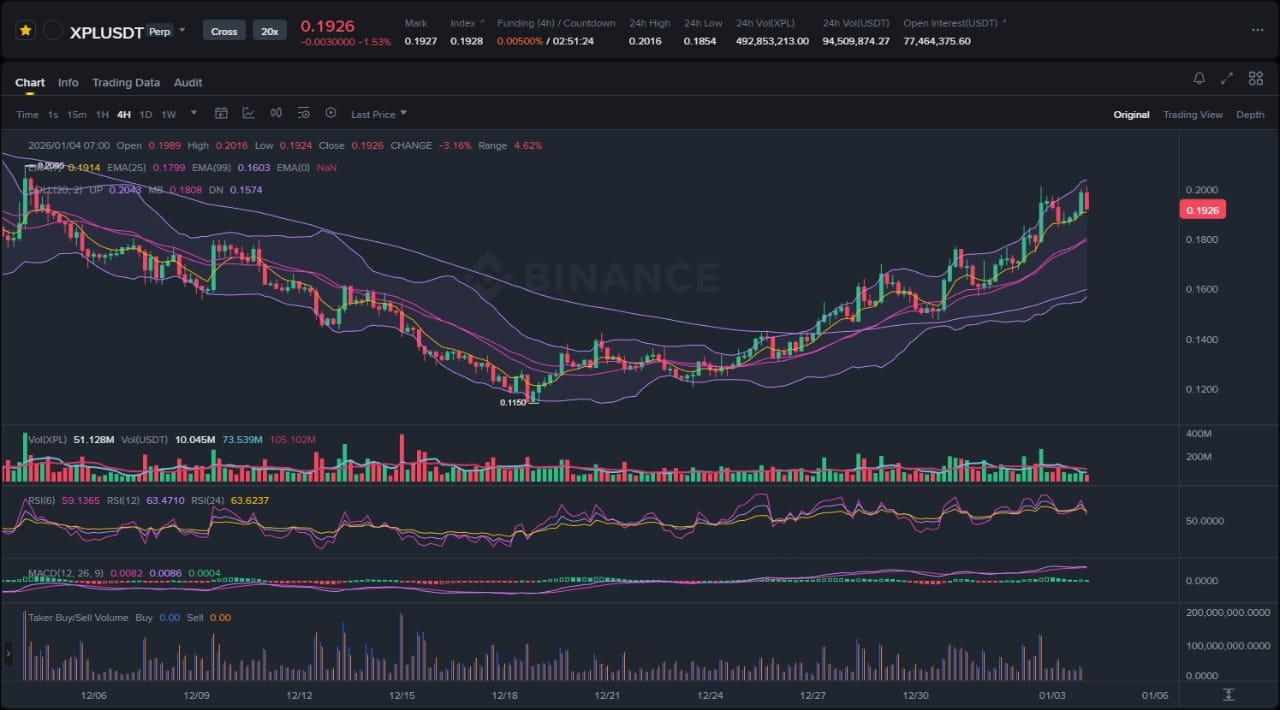
Task: Open the XPLUSDT pair selector dropdown arrow
Action: (182, 31)
